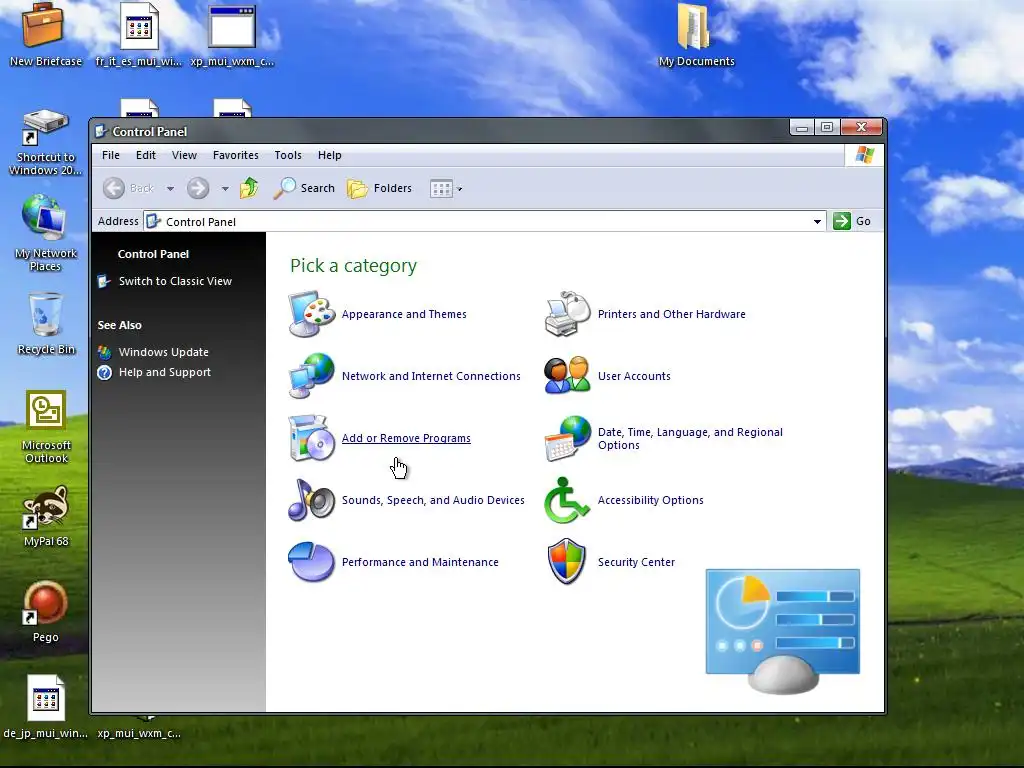
Task: Click the Up folder toolbar icon
Action: click(249, 188)
